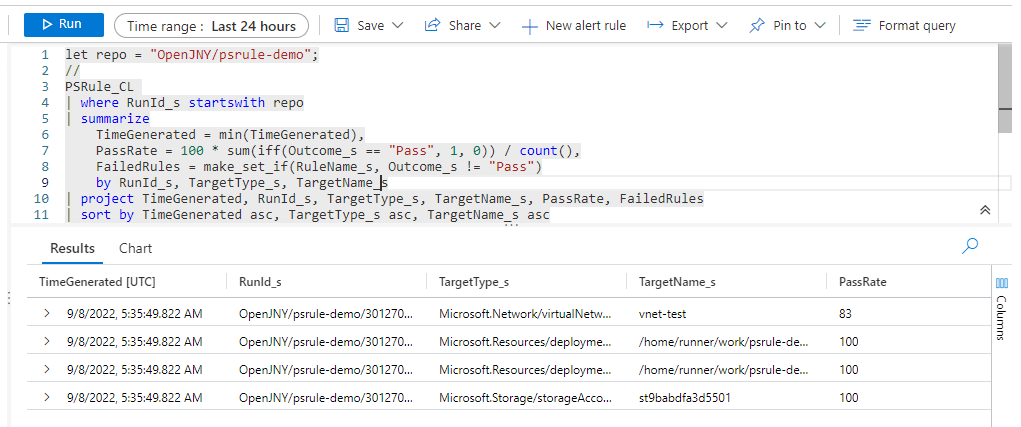This screenshot has width=1021, height=427.
Task: Click the project keyword on line 10
Action: point(107,198)
